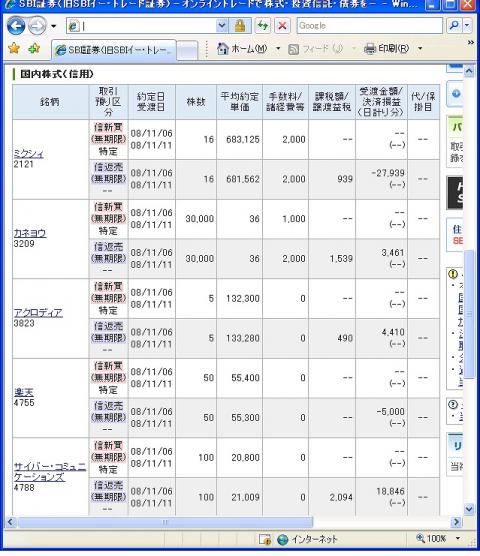Open the Home button dropdown arrow
Screen dimensions: 480x556
278,48
